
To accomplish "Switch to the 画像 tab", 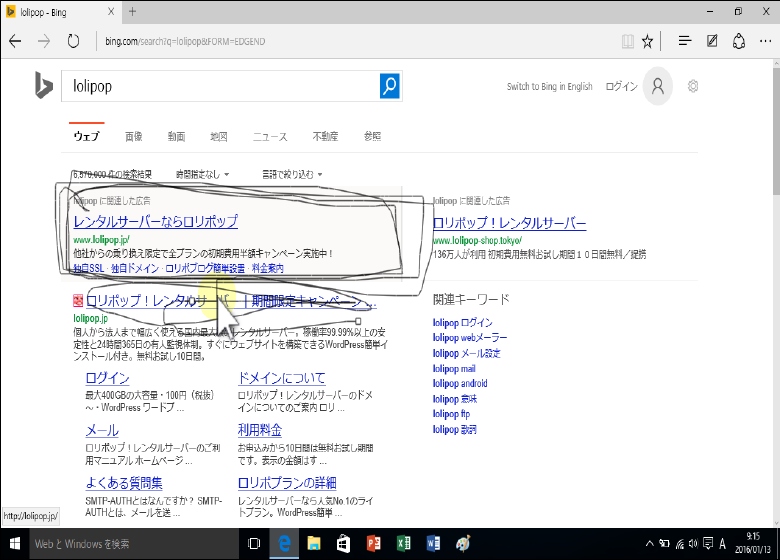I will click(x=133, y=136).
